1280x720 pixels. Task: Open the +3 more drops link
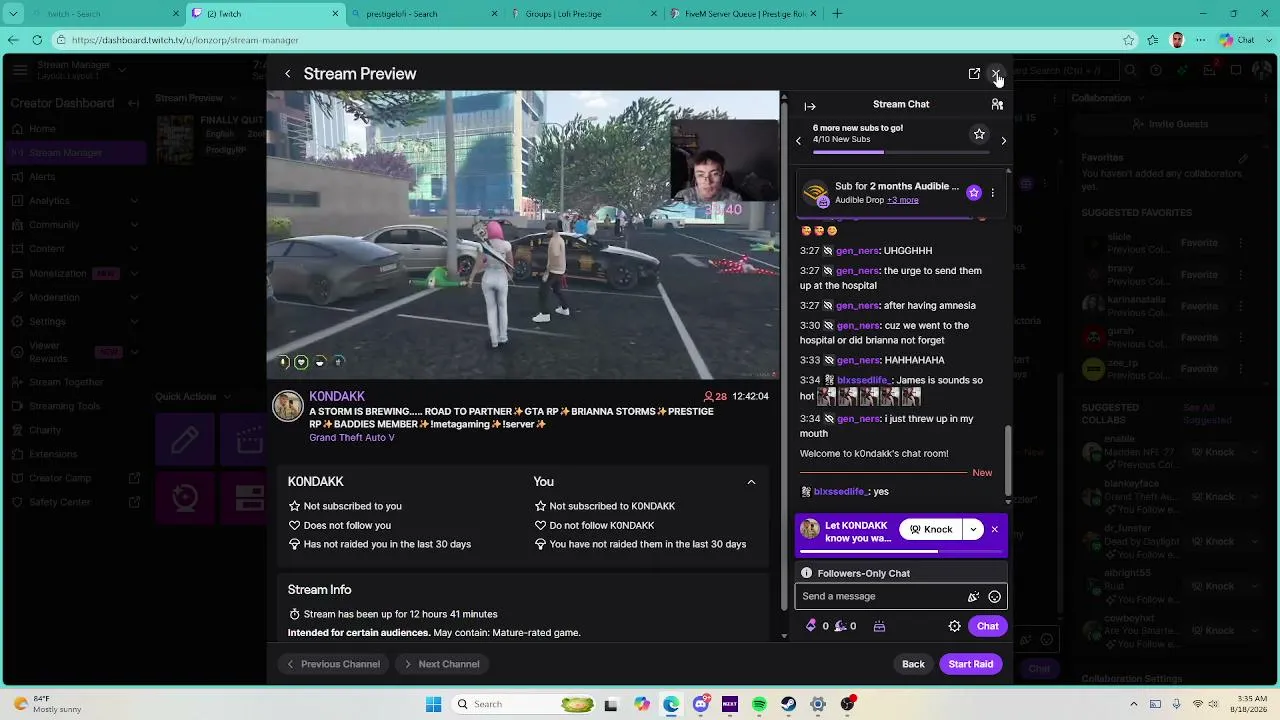[x=902, y=200]
